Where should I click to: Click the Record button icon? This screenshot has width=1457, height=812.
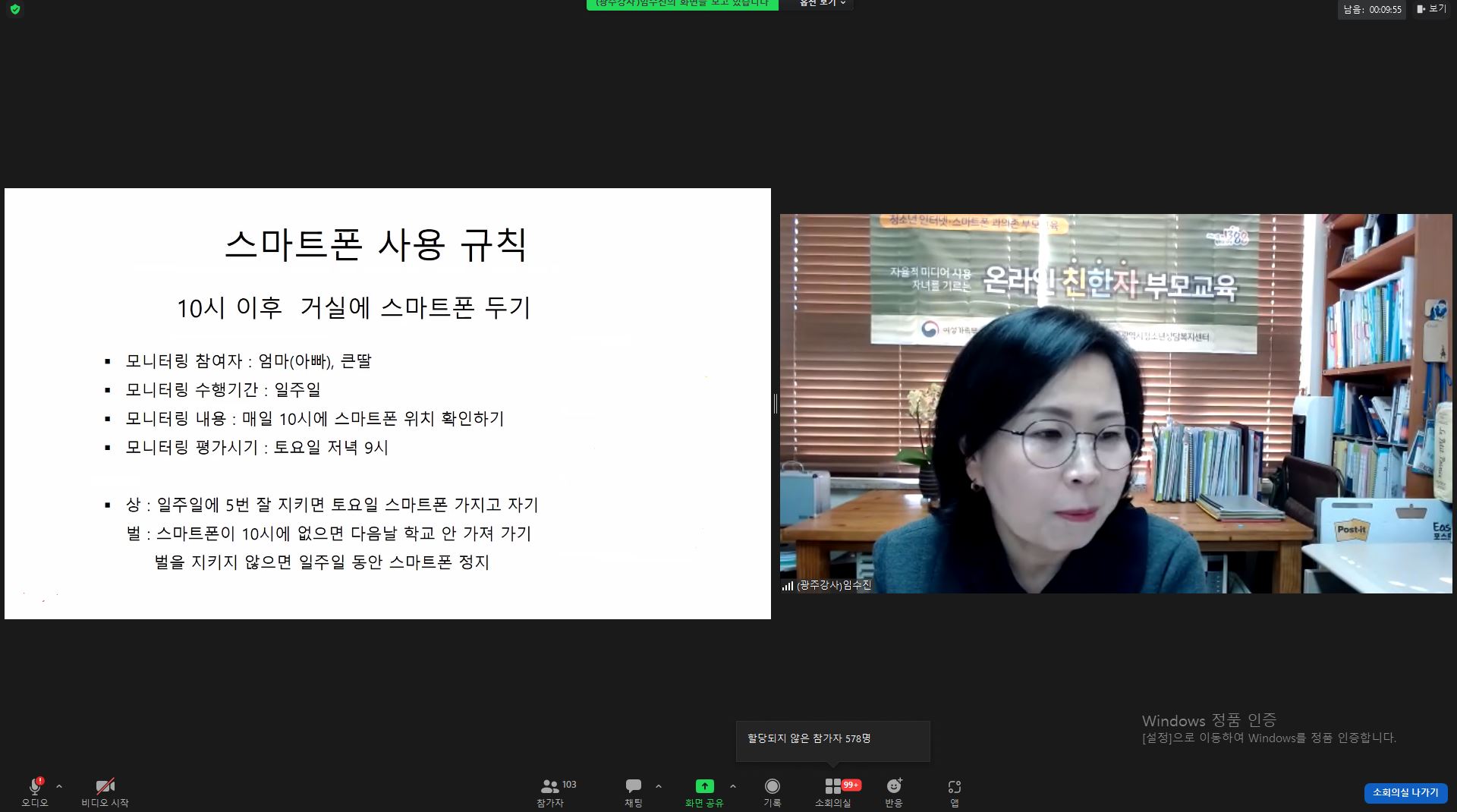point(772,787)
